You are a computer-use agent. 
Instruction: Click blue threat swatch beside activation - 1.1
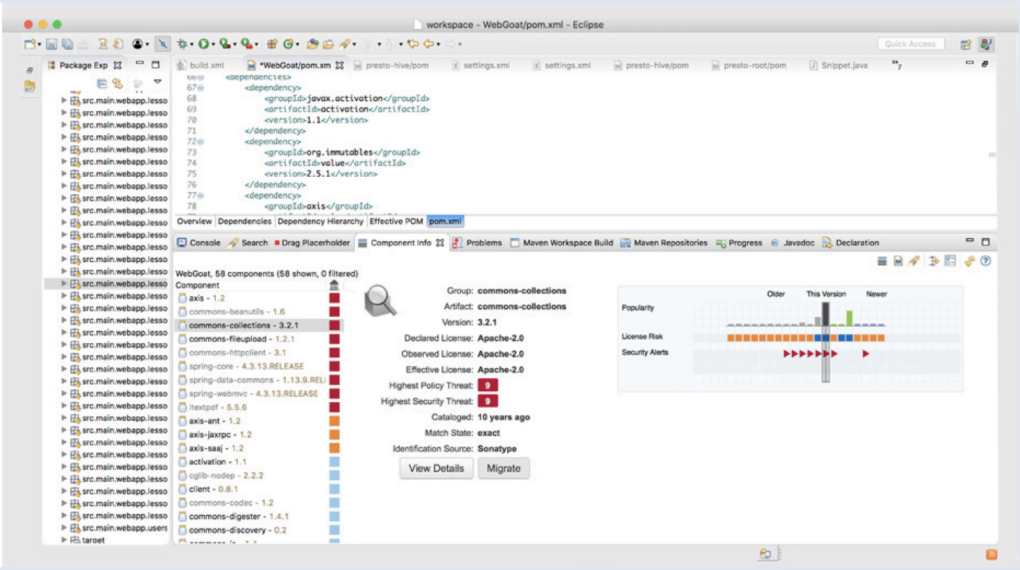[334, 462]
